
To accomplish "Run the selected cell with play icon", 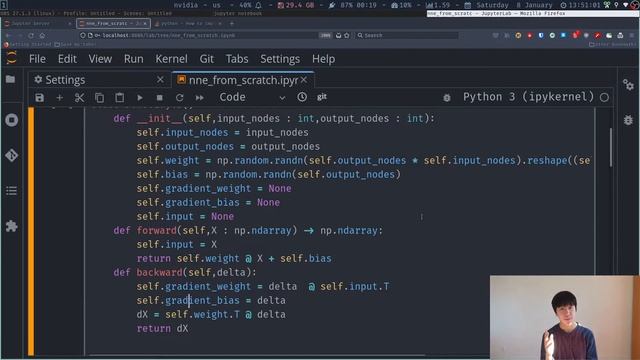I will (x=140, y=98).
